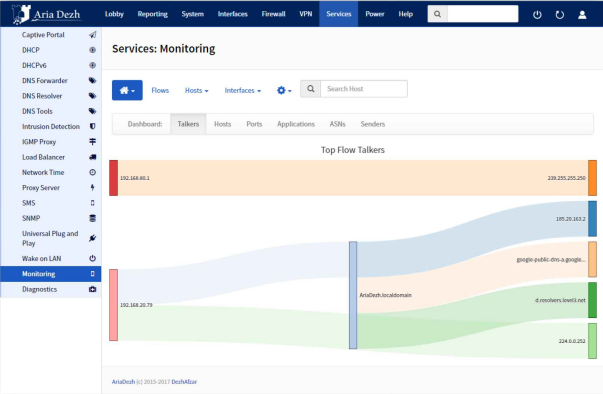Select the AriaDezh.localdomain flow node

point(353,295)
